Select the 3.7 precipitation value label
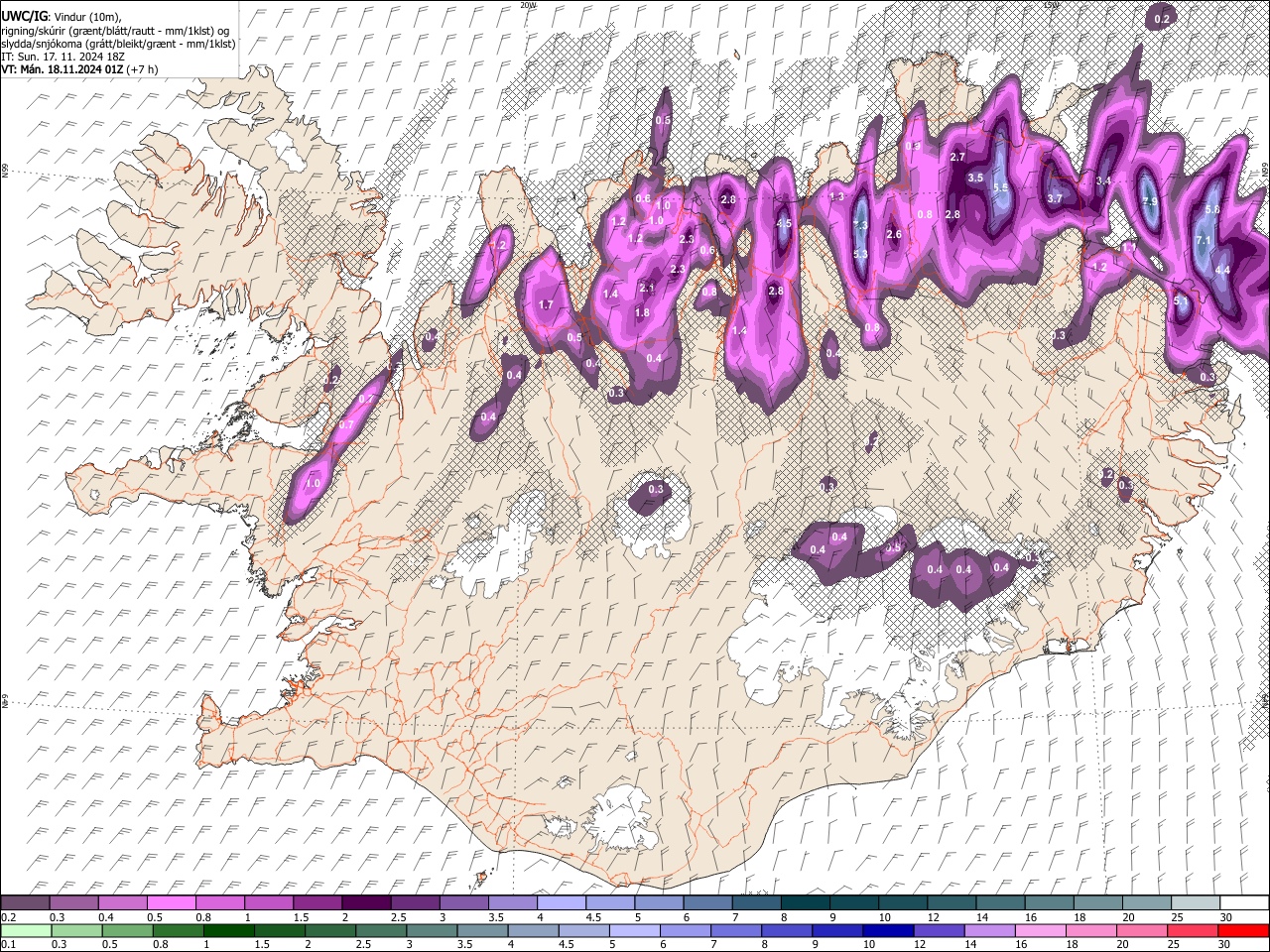The height and width of the screenshot is (952, 1270). [1055, 198]
